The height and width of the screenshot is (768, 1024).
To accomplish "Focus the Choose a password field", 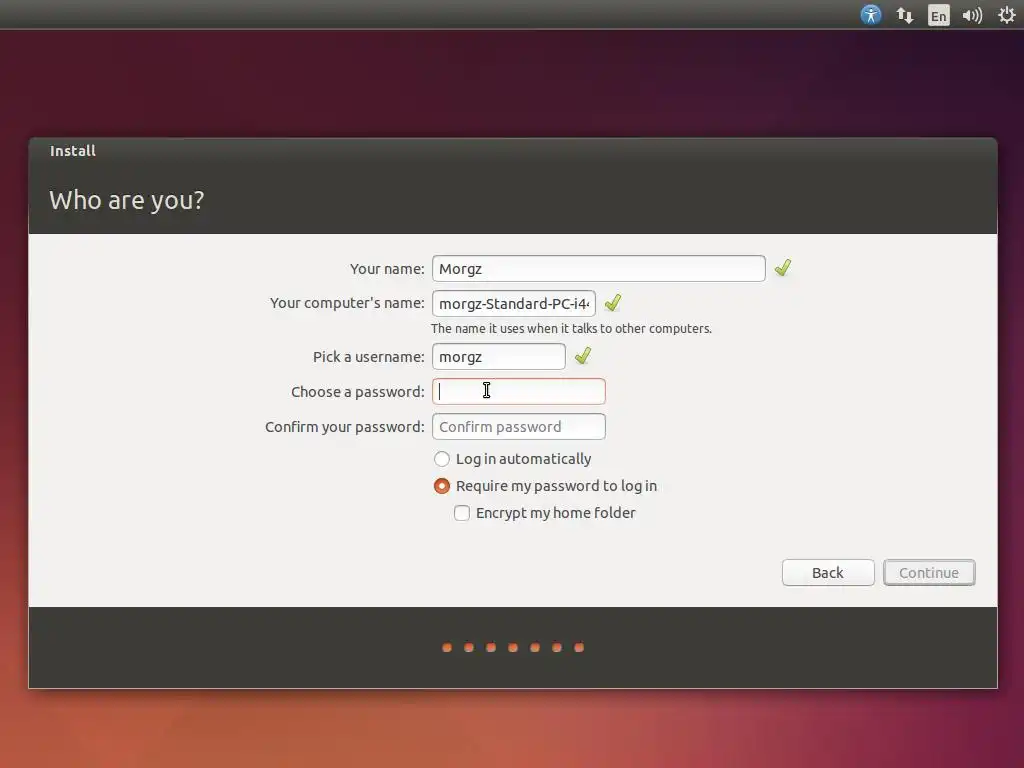I will 519,391.
